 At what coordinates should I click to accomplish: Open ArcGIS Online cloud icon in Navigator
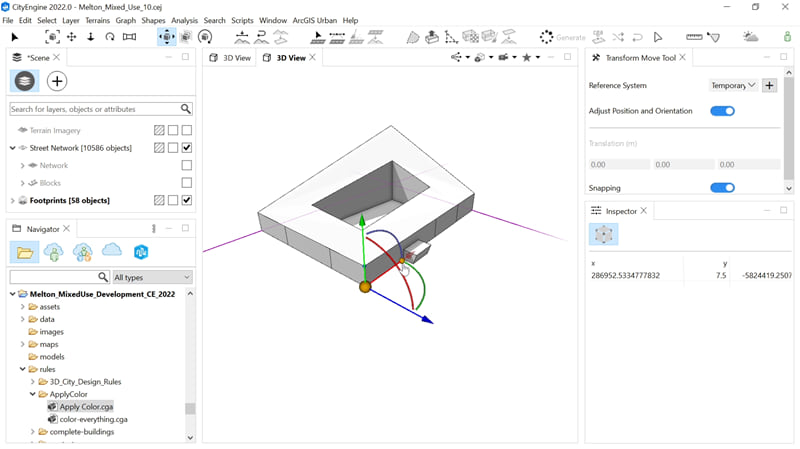click(x=112, y=251)
